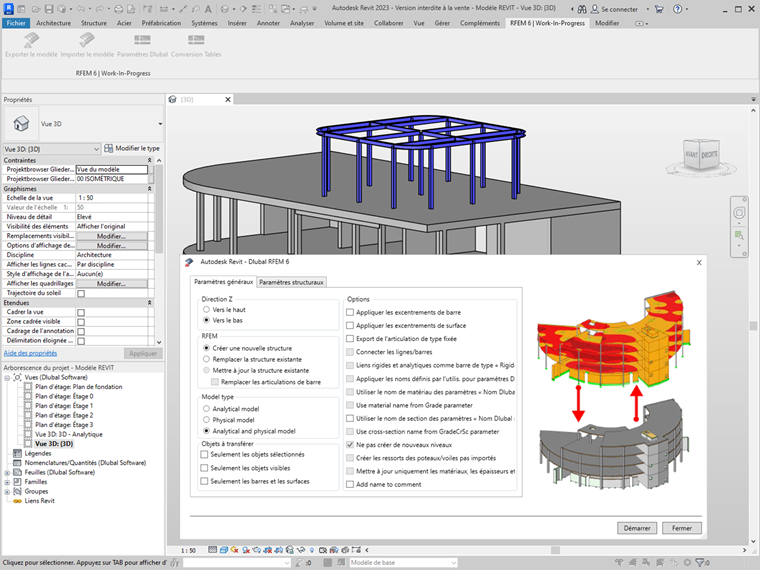Click the binoculars search icon in title bar
Viewport: 760px width, 570px height.
582,9
